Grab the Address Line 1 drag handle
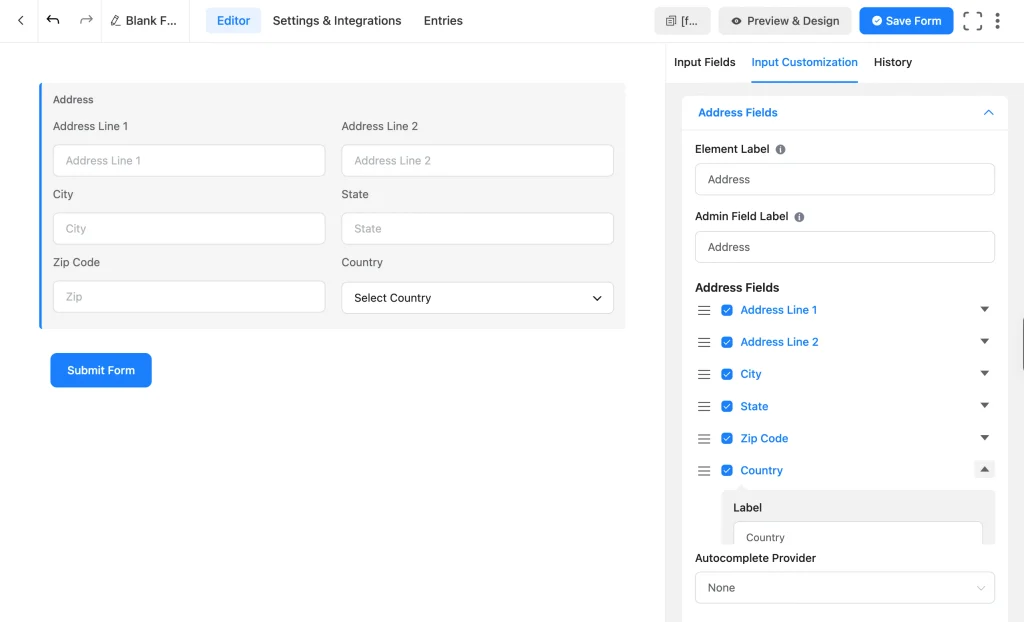 click(x=704, y=310)
